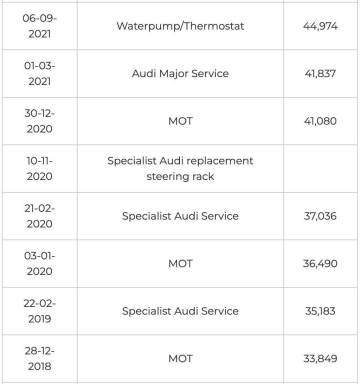This screenshot has height=384, width=360.
Task: Select the 03-01-2020 date cell
Action: coord(40,264)
